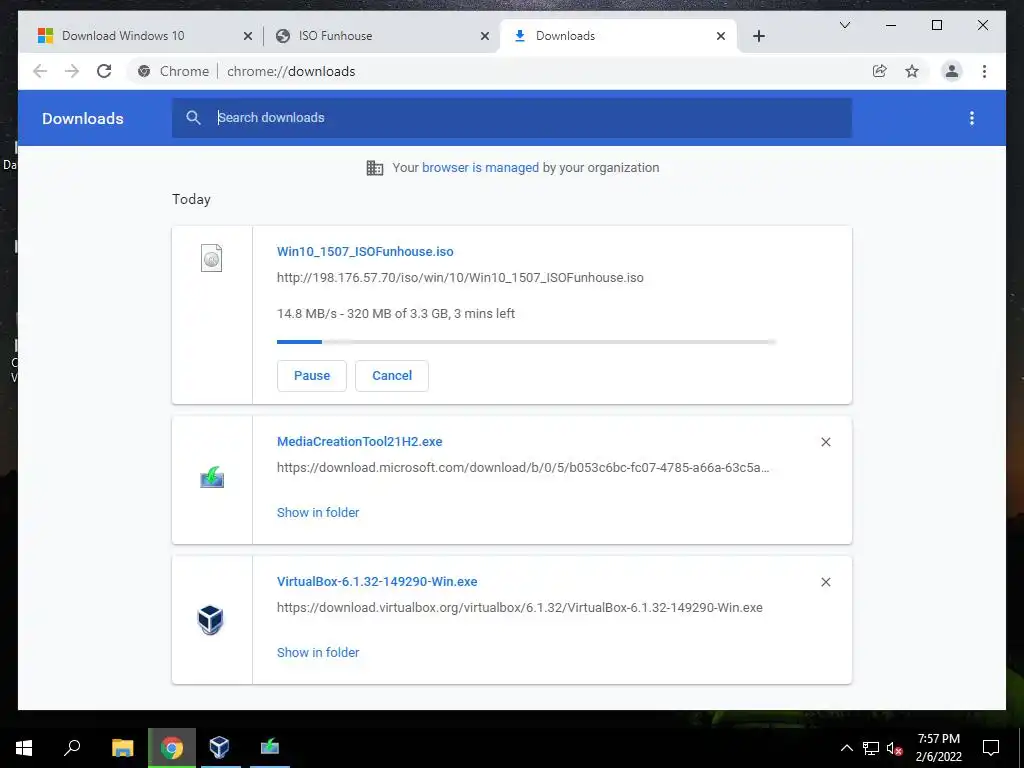Click the MediaCreationTool file icon

pyautogui.click(x=212, y=477)
